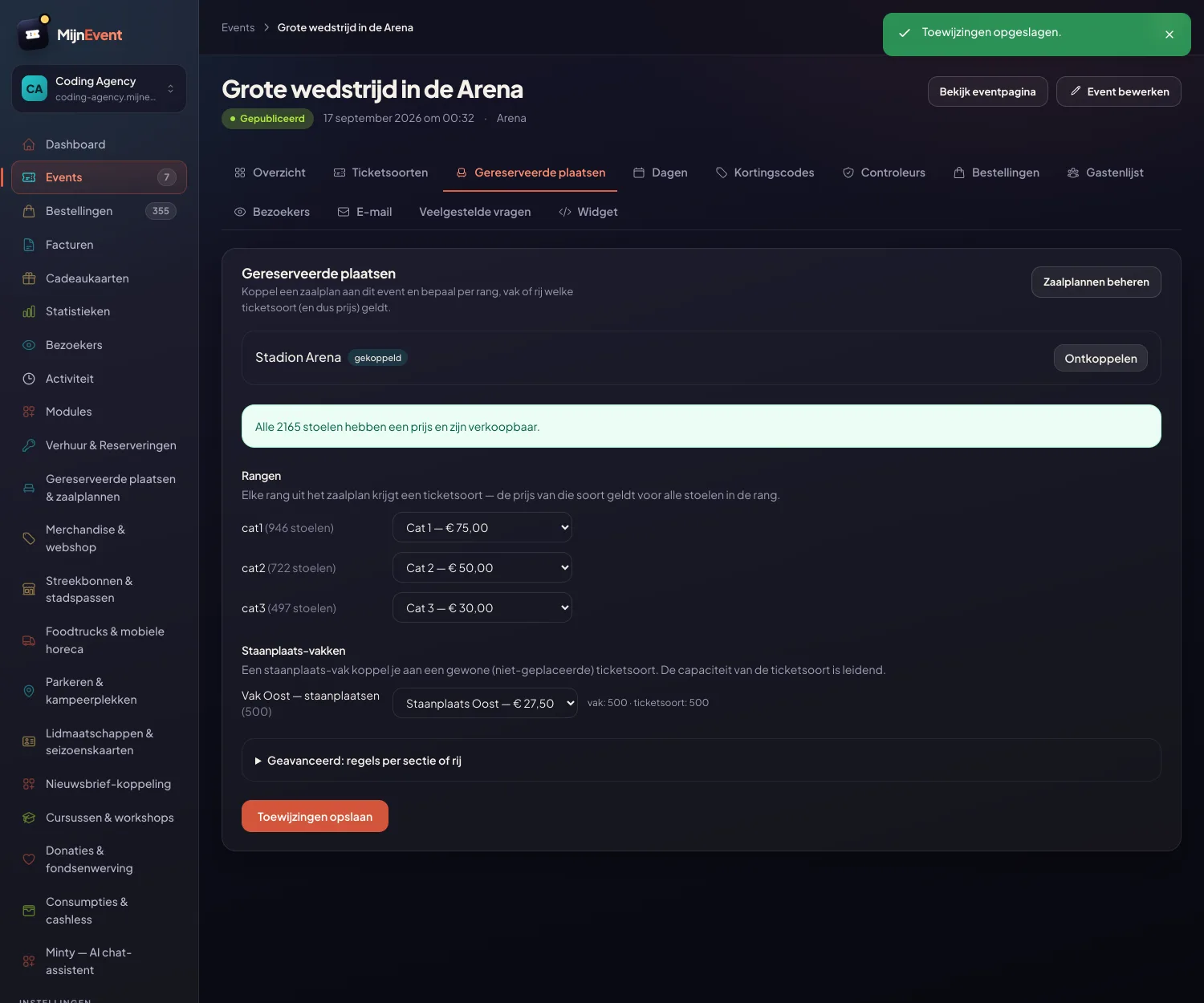Viewport: 1204px width, 1003px height.
Task: Open Streekbonnen & stadspassen in sidebar
Action: coord(99,589)
